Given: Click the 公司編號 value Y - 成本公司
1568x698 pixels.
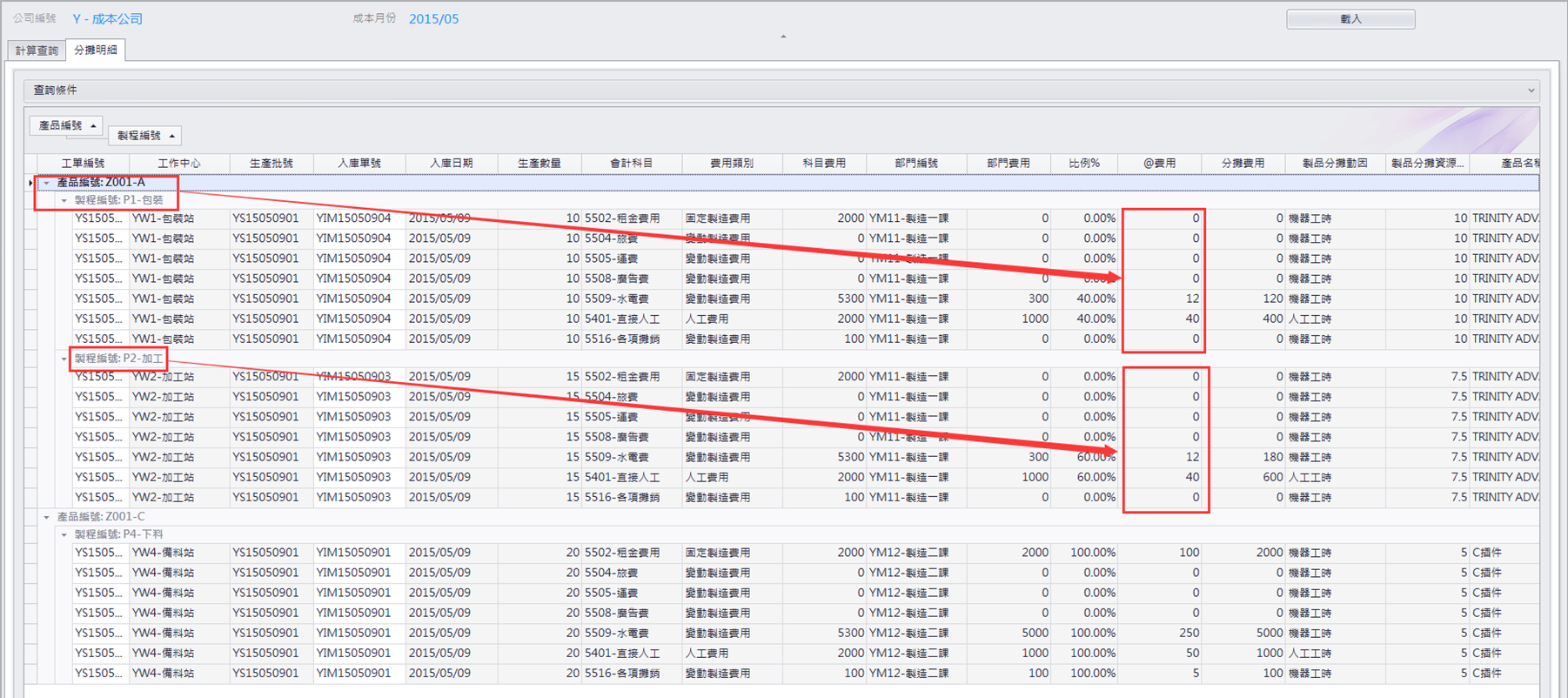Looking at the screenshot, I should pyautogui.click(x=107, y=19).
